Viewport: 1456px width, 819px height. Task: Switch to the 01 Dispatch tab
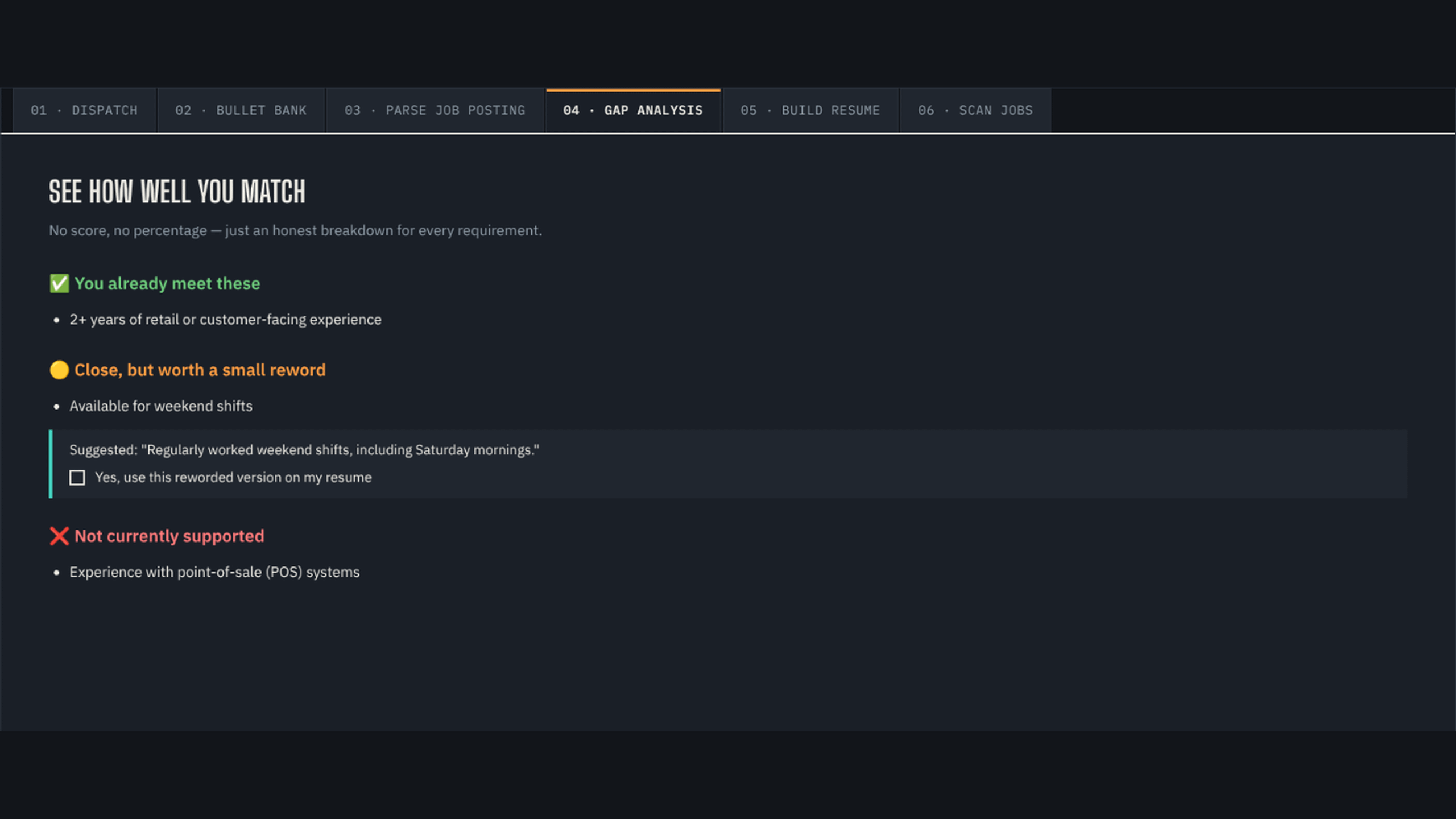(84, 110)
